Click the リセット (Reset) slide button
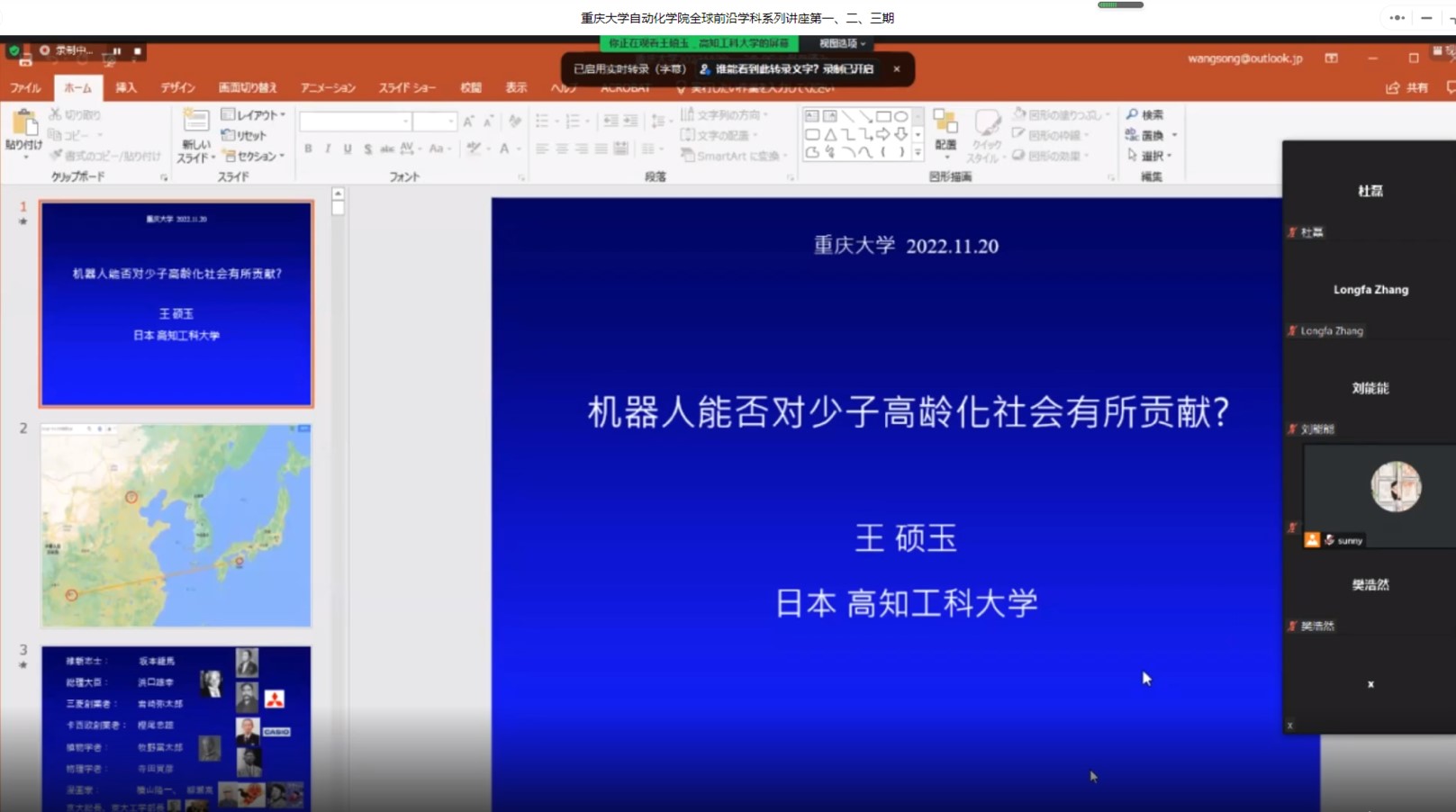Screen dimensions: 1456x812 point(244,135)
